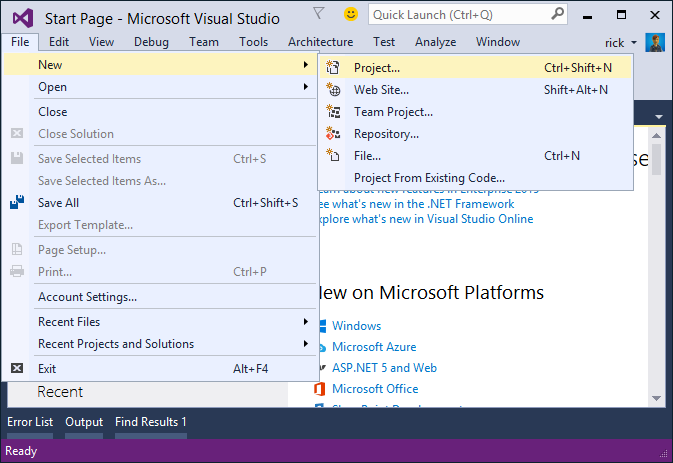This screenshot has height=463, width=673.
Task: Click the Ready status bar text
Action: [x=21, y=451]
